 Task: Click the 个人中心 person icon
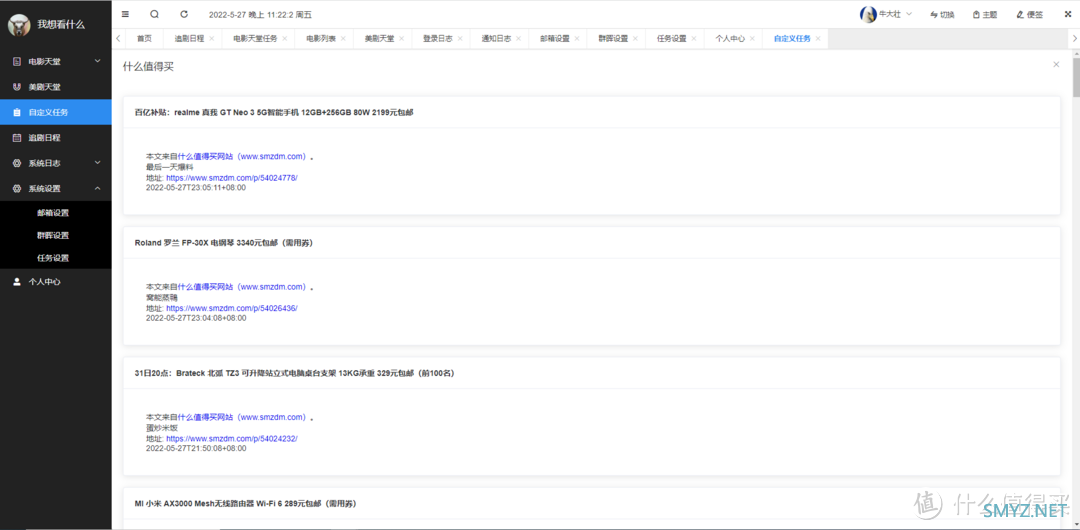pos(17,281)
